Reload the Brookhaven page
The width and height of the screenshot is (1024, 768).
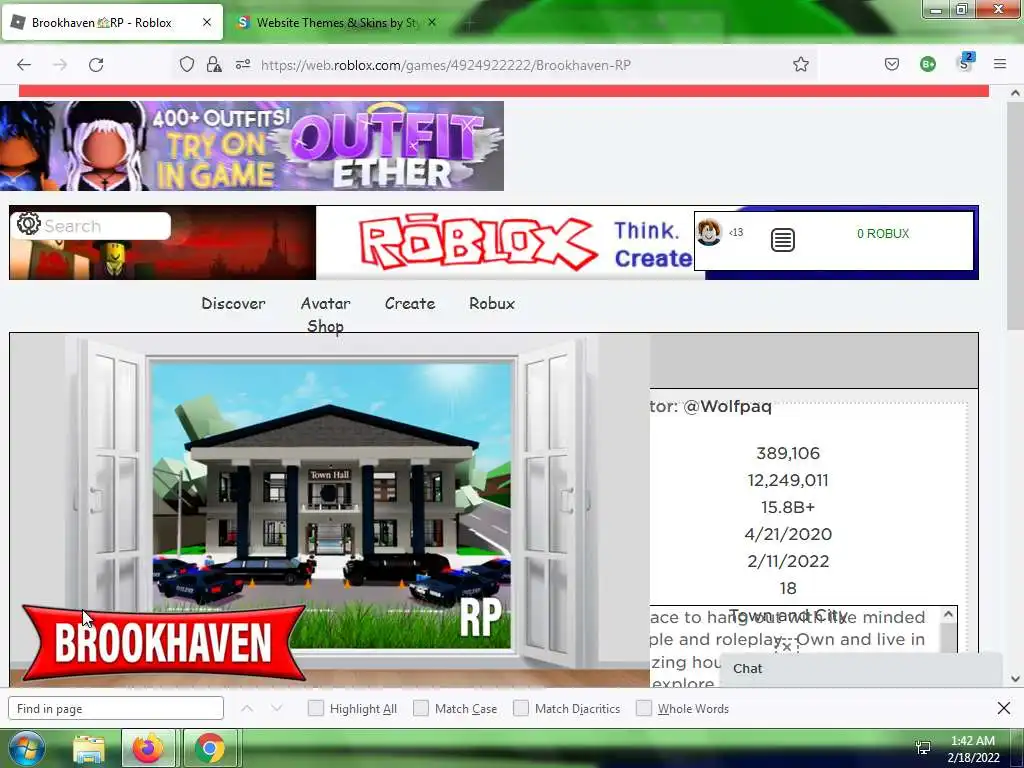pos(96,65)
